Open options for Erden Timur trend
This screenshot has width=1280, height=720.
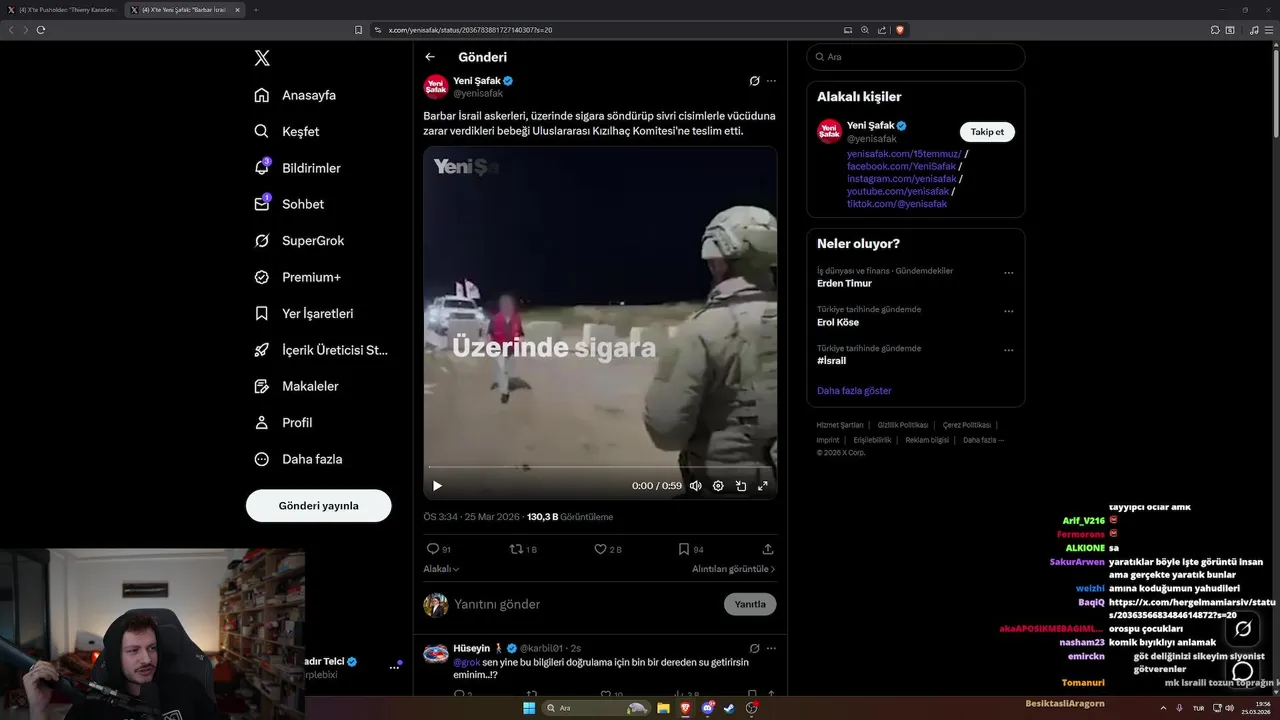tap(1009, 273)
